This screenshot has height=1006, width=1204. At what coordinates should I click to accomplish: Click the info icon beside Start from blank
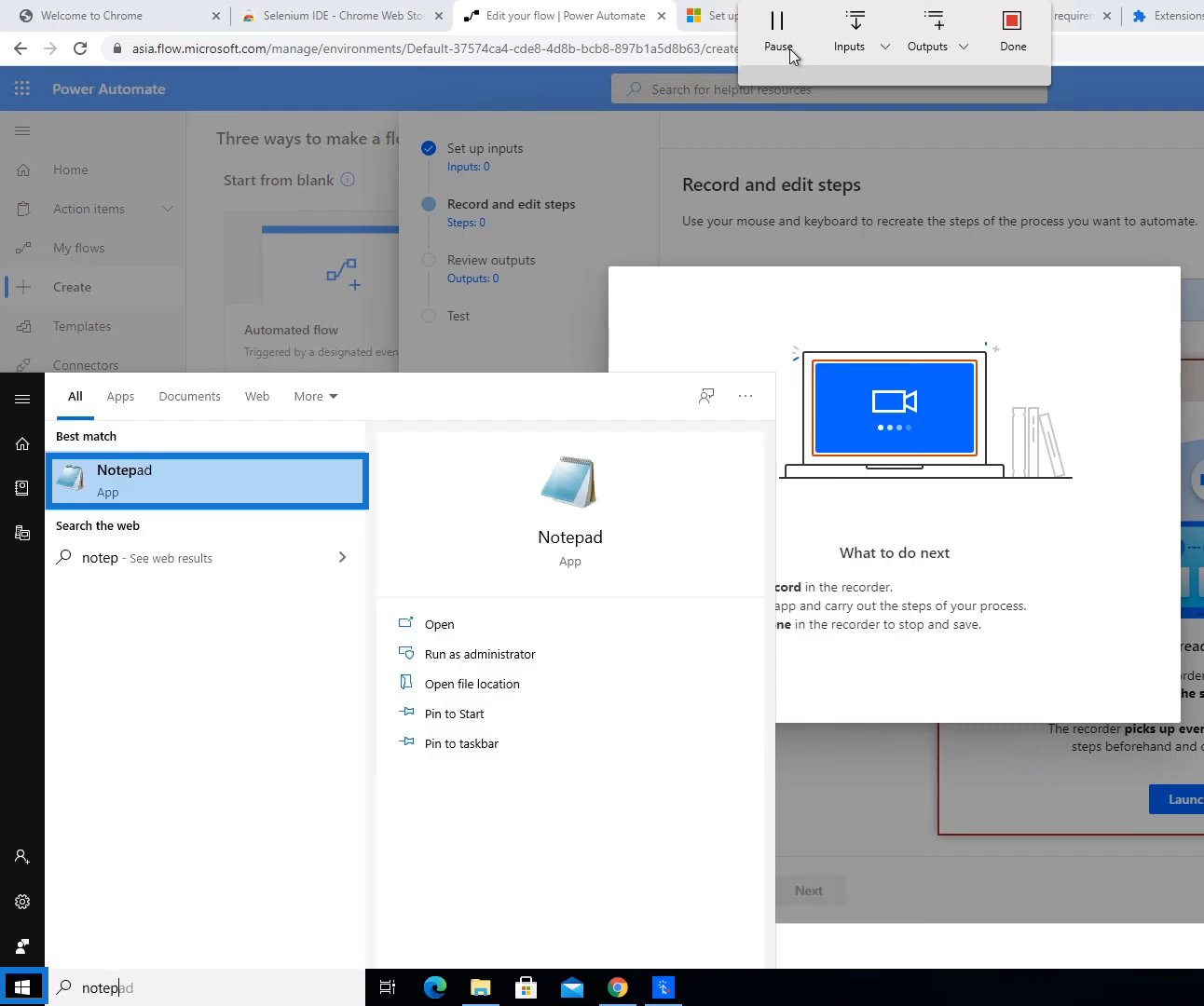[x=348, y=180]
